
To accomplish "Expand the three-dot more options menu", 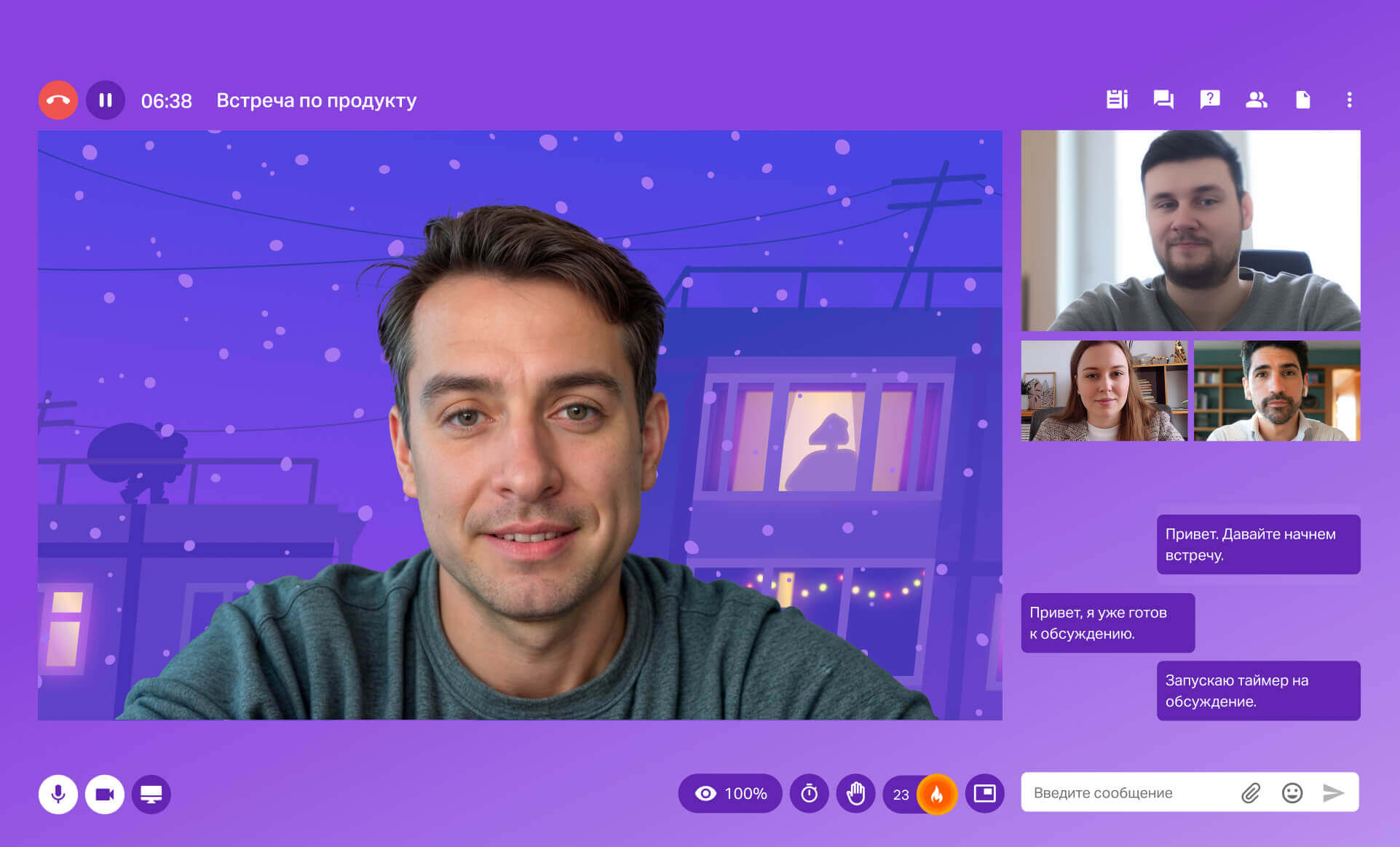I will (1349, 100).
